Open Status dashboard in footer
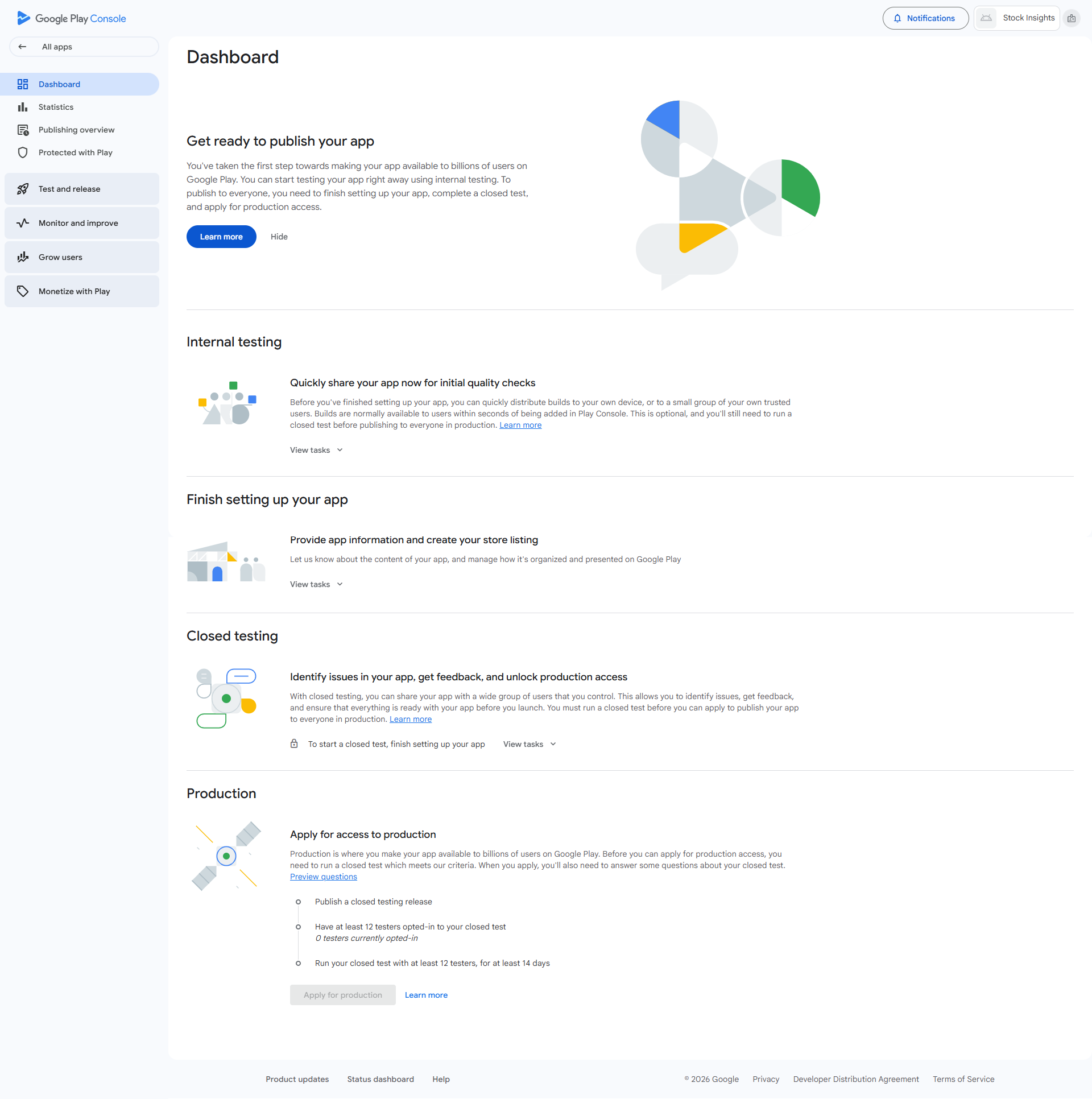This screenshot has width=1092, height=1099. pyautogui.click(x=380, y=1079)
